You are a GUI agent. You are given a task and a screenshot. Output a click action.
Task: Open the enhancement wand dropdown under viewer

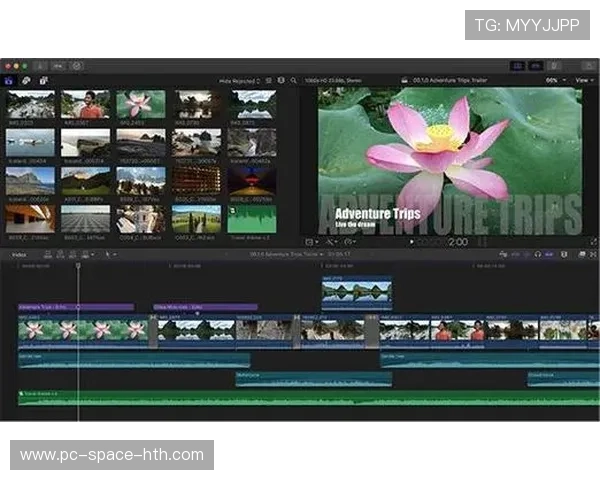[x=331, y=242]
